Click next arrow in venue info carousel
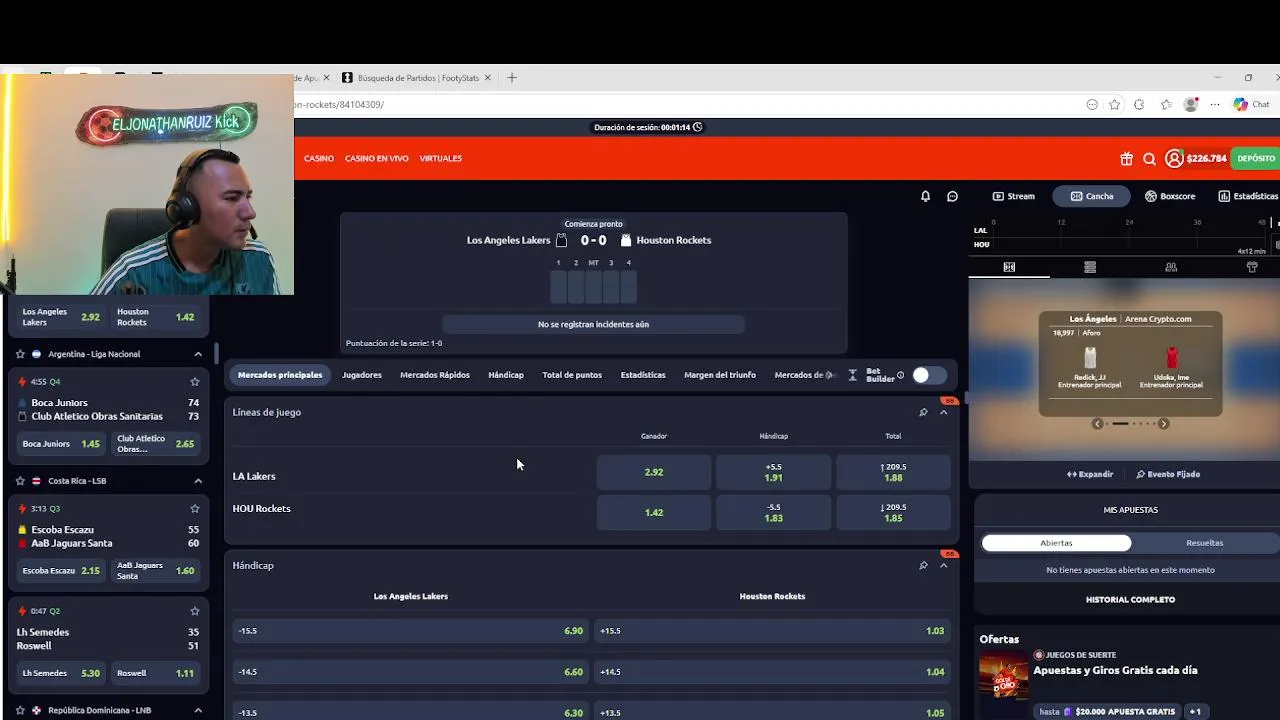Screen dimensions: 1280x720 [x=1163, y=424]
